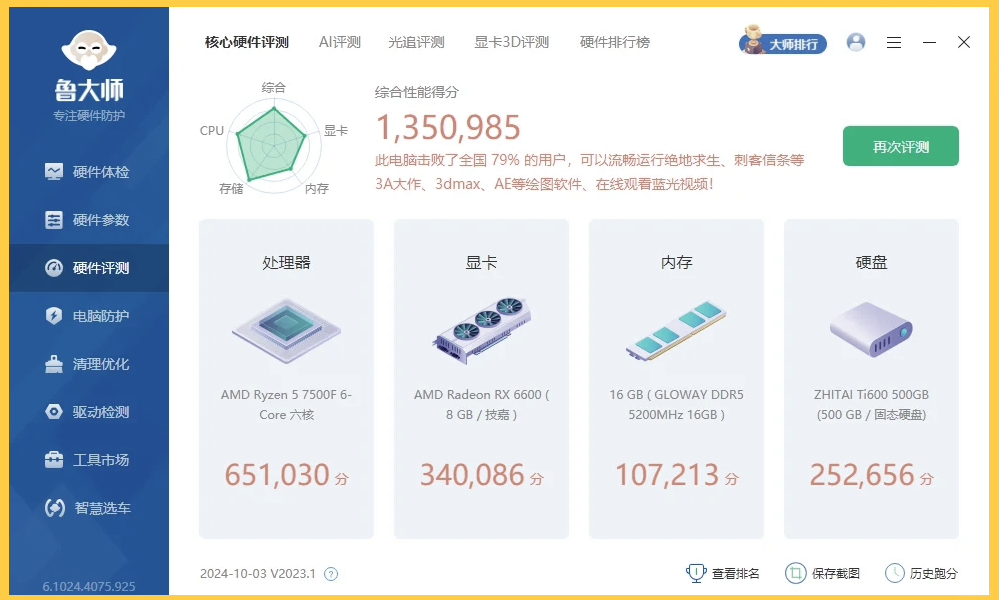Open 驱动检测 from the sidebar
The image size is (999, 600).
coord(89,412)
